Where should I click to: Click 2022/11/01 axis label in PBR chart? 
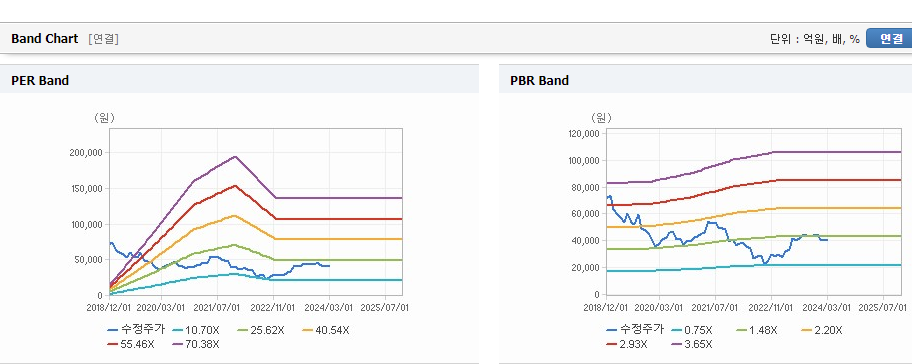772,307
